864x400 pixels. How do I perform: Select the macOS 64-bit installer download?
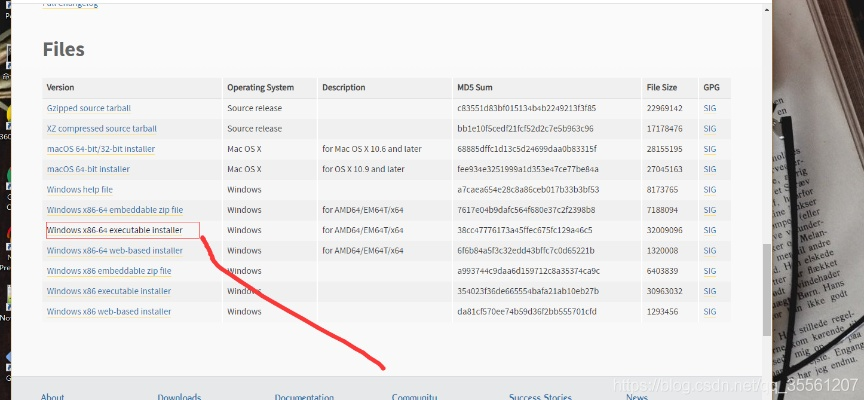point(88,169)
